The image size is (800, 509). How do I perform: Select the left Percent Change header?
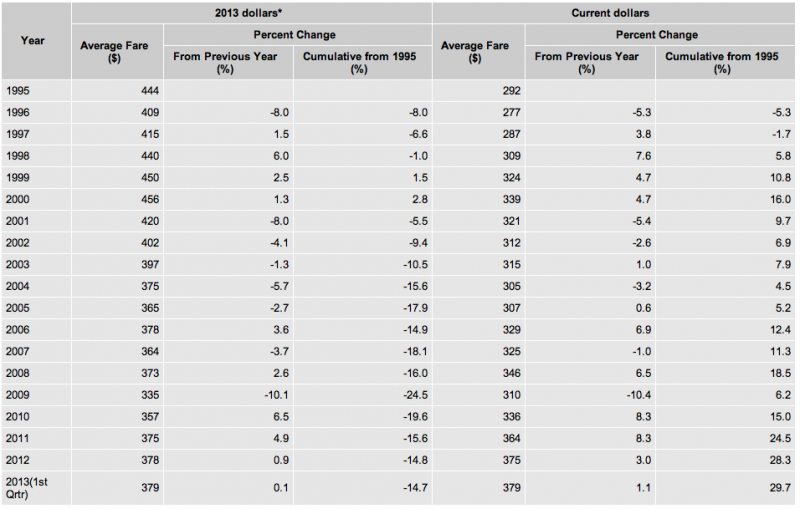(297, 35)
